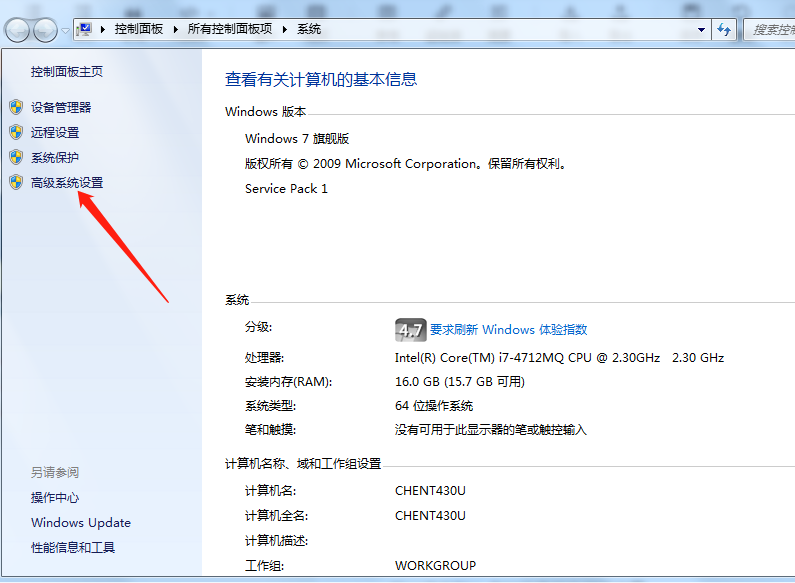This screenshot has width=795, height=583.
Task: Click the address bar refresh button
Action: (724, 30)
